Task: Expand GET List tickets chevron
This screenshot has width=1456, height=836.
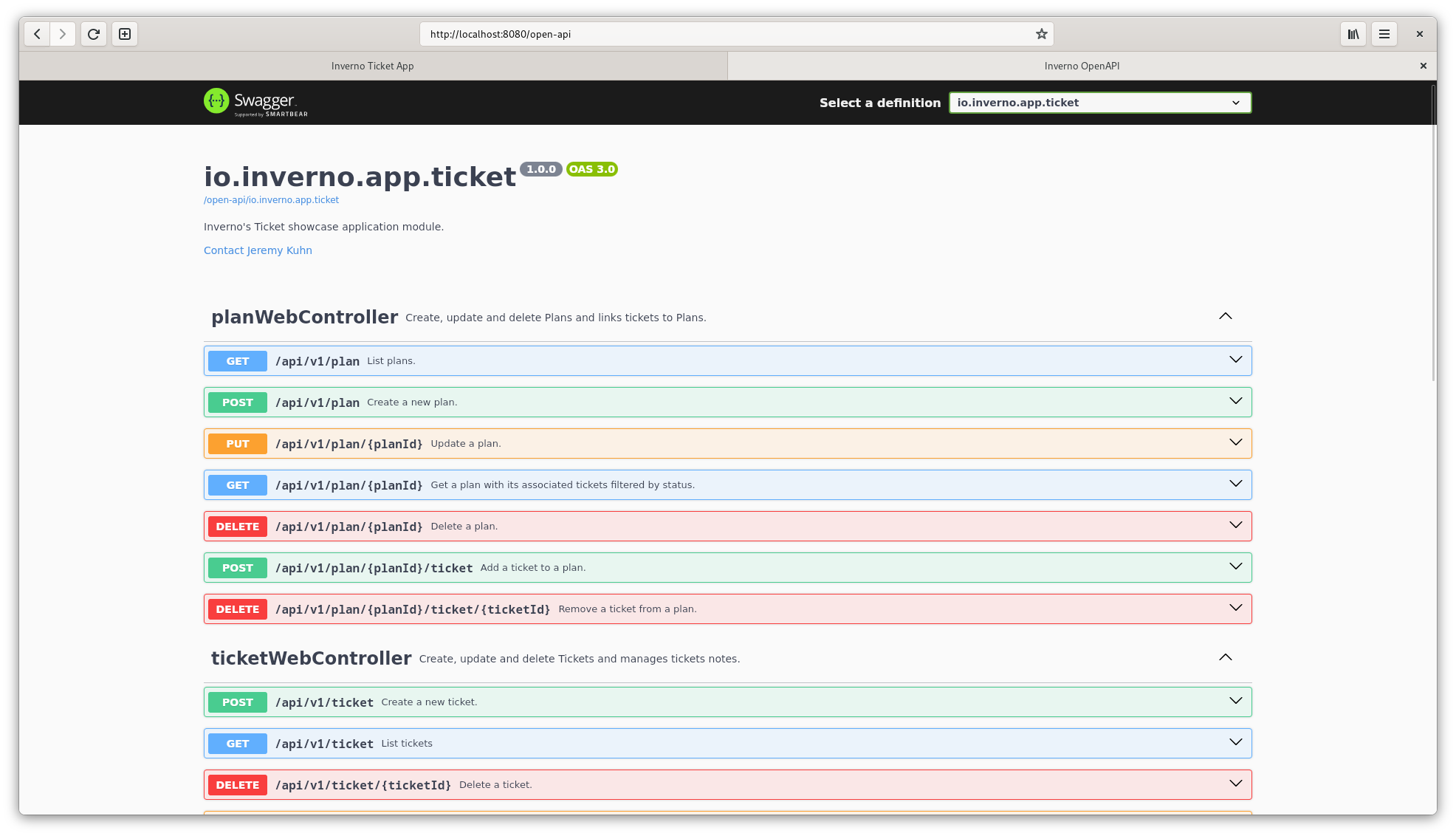Action: click(x=1235, y=742)
